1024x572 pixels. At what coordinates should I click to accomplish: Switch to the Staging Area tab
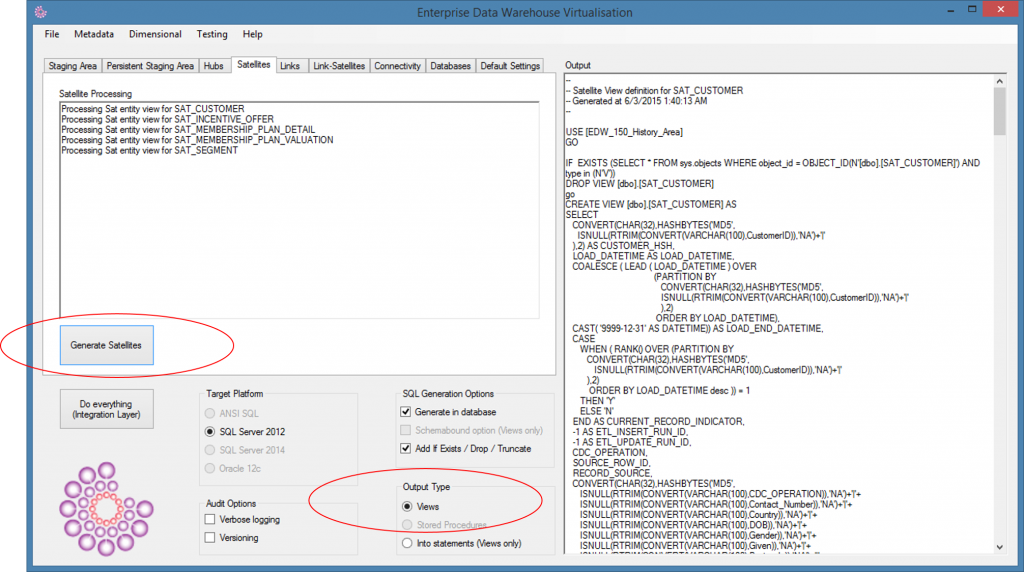point(73,66)
